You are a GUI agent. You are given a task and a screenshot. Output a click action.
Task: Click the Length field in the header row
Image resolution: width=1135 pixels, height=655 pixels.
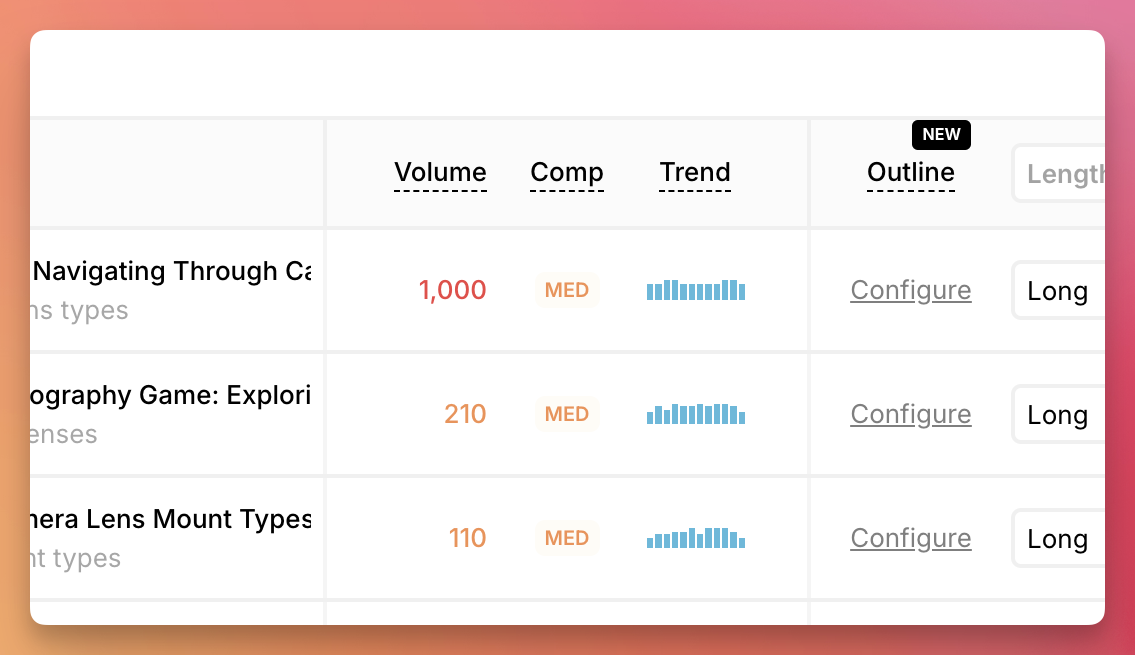(x=1062, y=174)
